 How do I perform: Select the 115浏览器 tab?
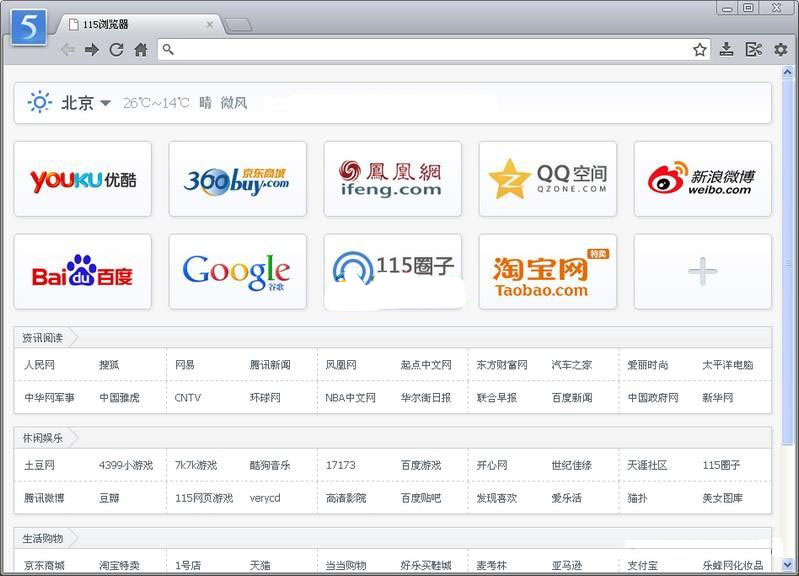pos(140,24)
